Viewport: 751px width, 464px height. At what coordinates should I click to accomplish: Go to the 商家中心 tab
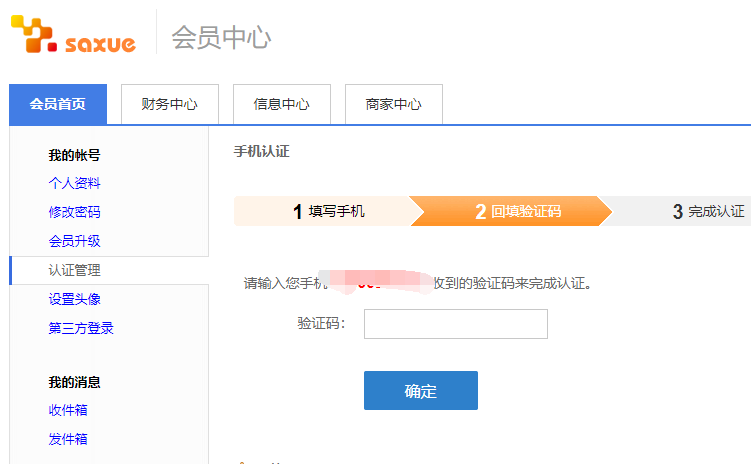click(393, 104)
